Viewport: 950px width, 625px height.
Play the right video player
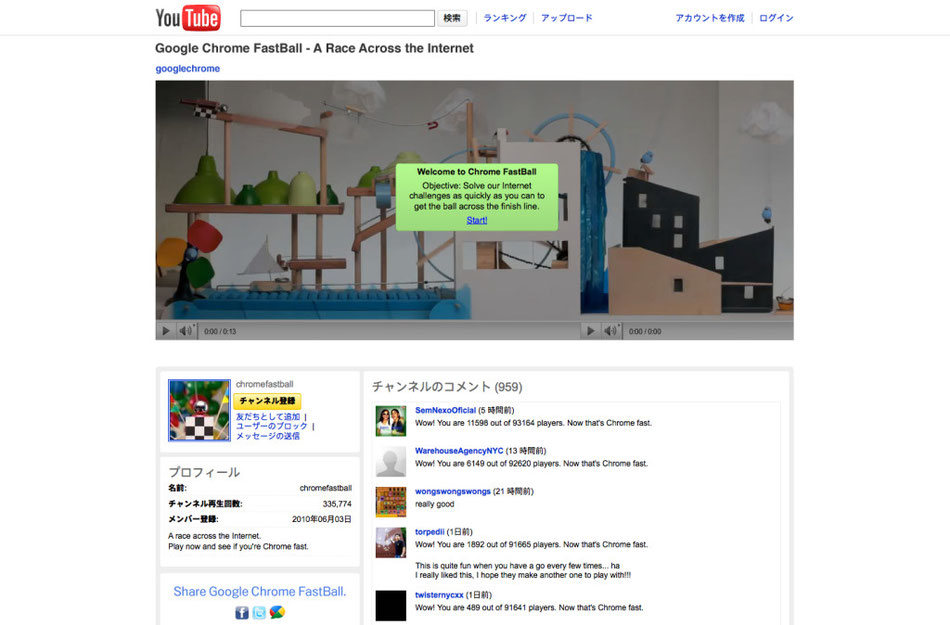coord(590,331)
